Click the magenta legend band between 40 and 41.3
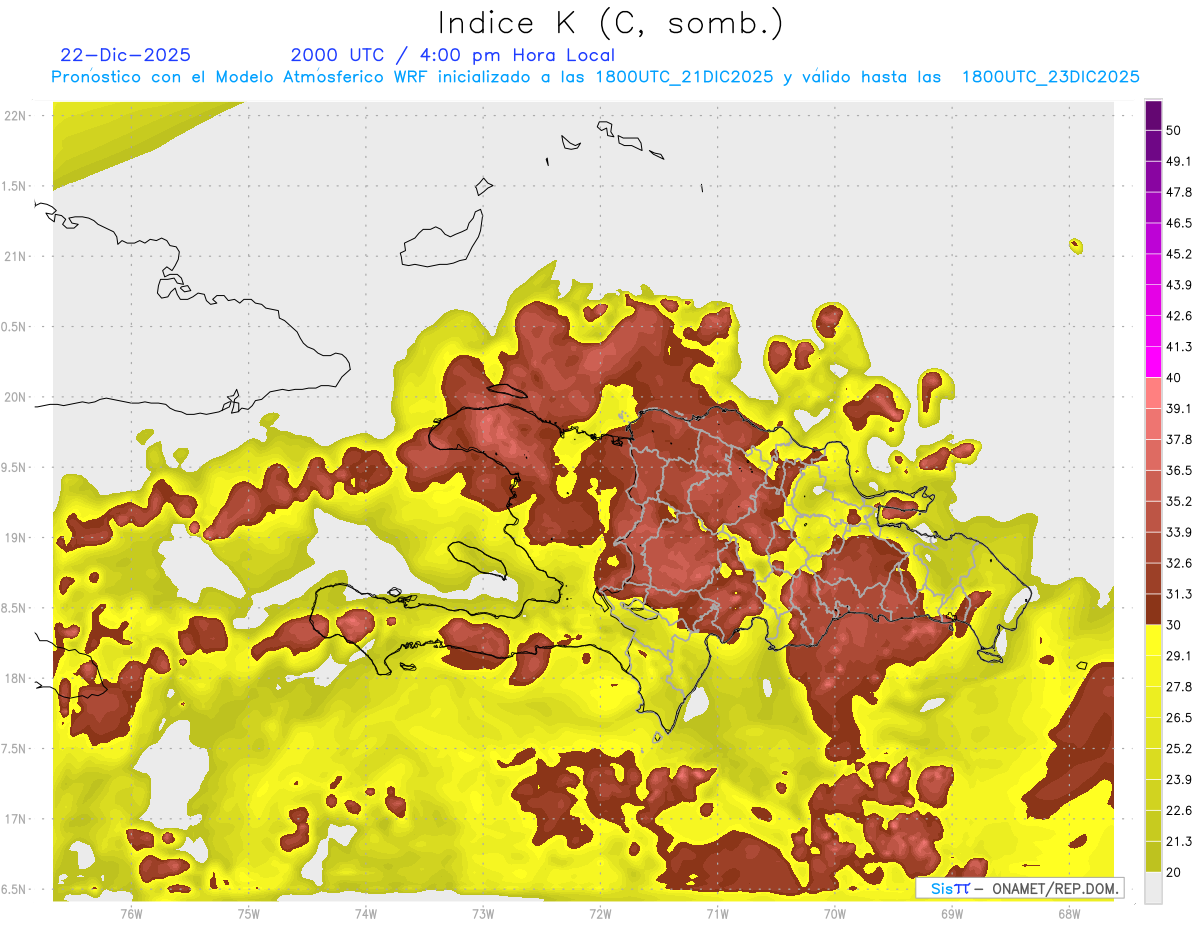The height and width of the screenshot is (927, 1200). point(1154,363)
